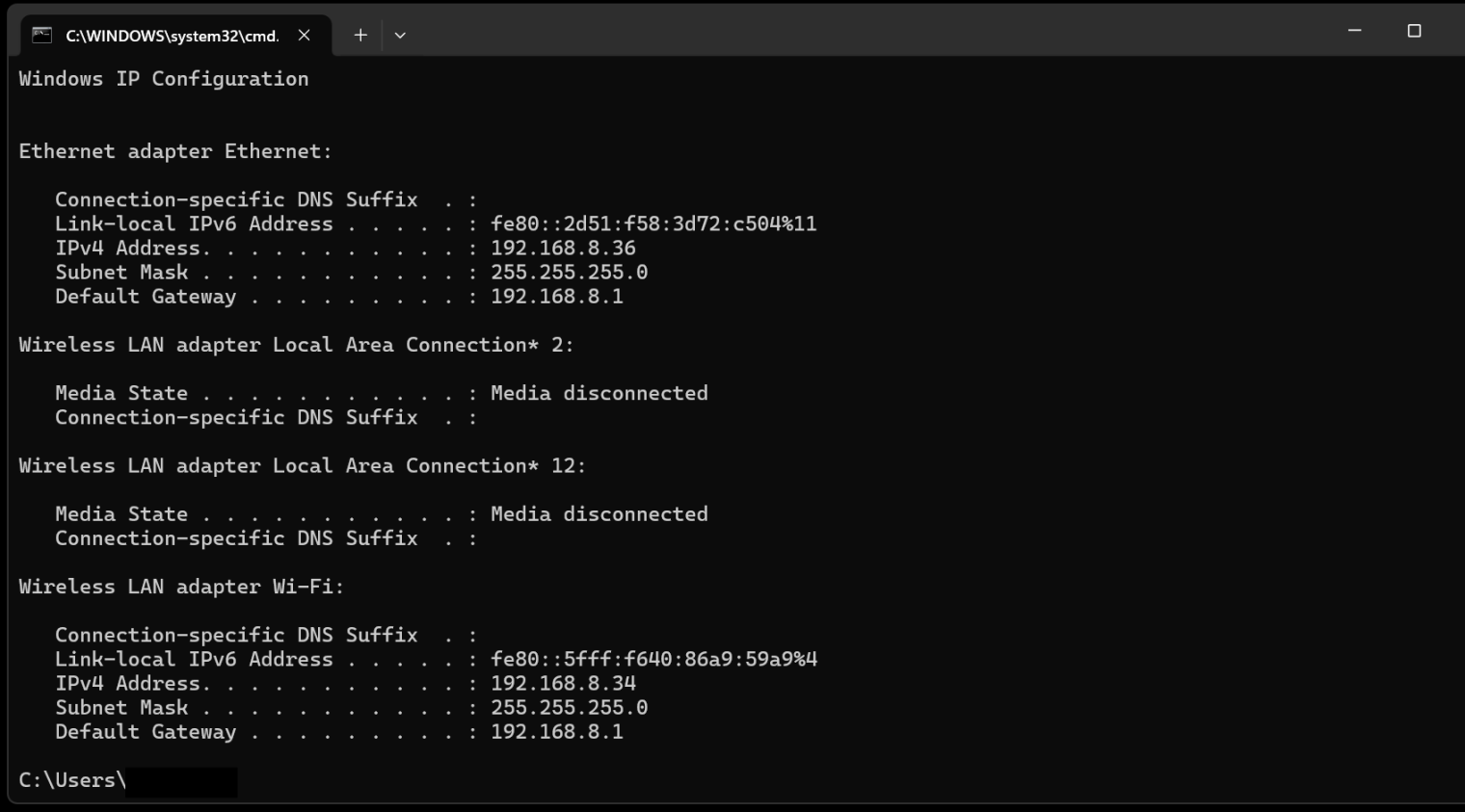Image resolution: width=1465 pixels, height=812 pixels.
Task: Click the cmd icon in the tab
Action: coord(41,36)
